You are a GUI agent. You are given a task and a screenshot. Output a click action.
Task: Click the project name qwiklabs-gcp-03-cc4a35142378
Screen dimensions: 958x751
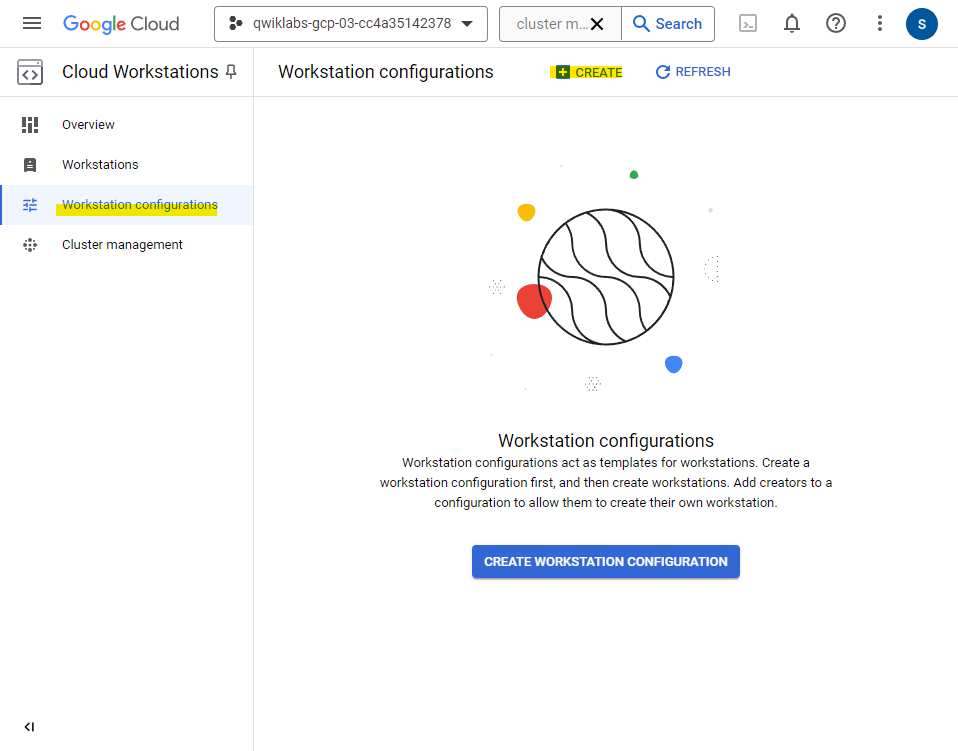[x=352, y=23]
